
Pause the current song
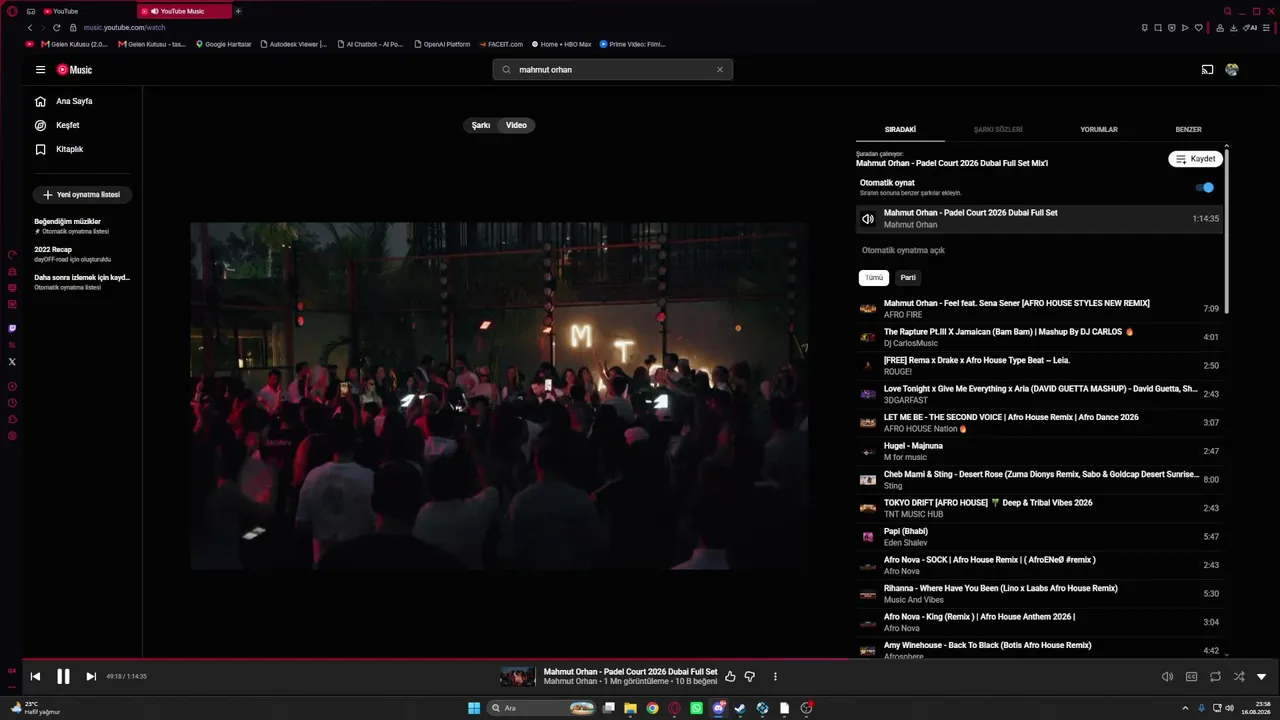[x=63, y=677]
